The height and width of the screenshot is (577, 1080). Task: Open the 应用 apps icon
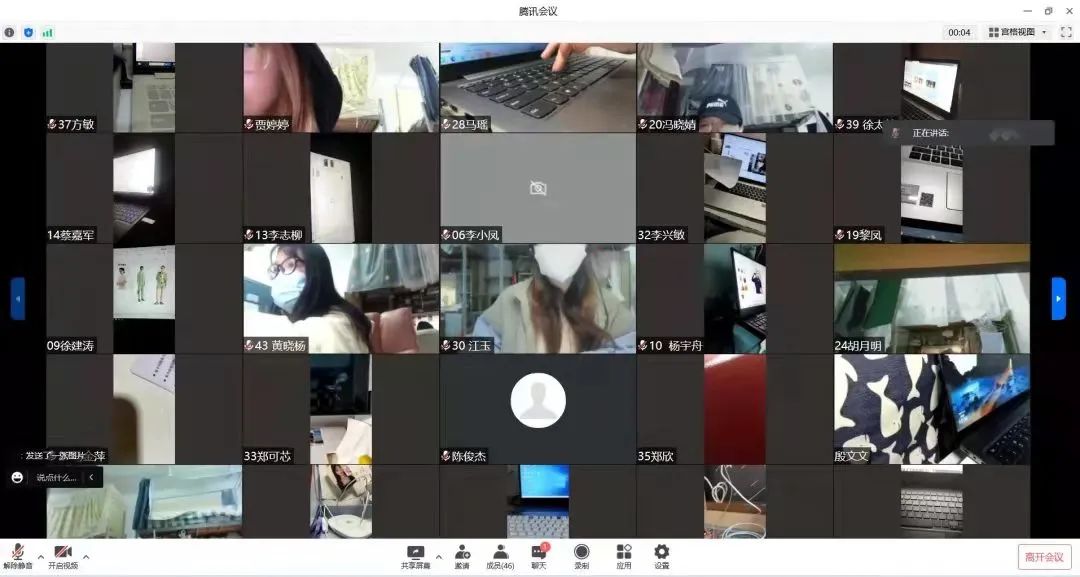coord(624,553)
